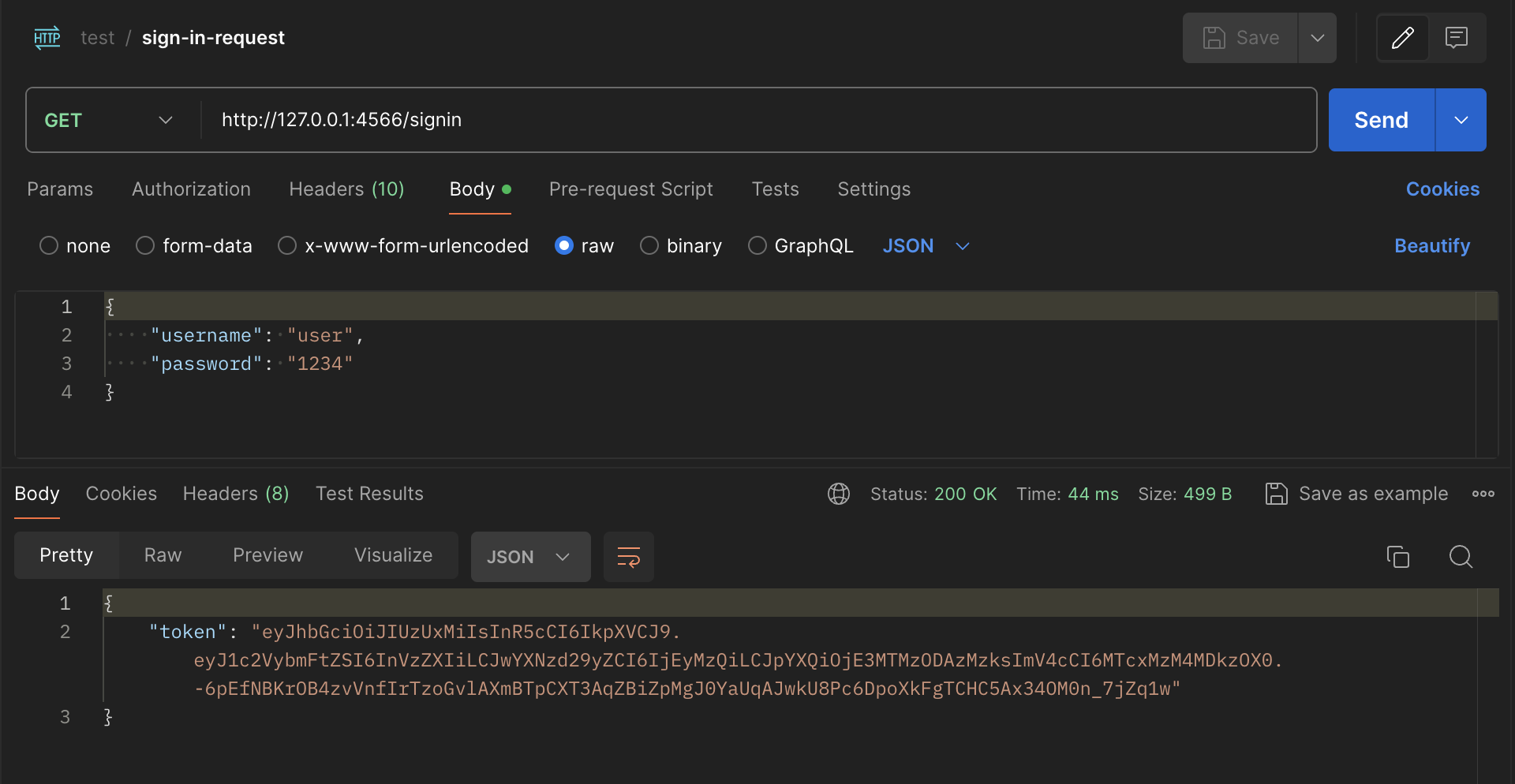1515x784 pixels.
Task: Select the request Body tab
Action: point(480,189)
